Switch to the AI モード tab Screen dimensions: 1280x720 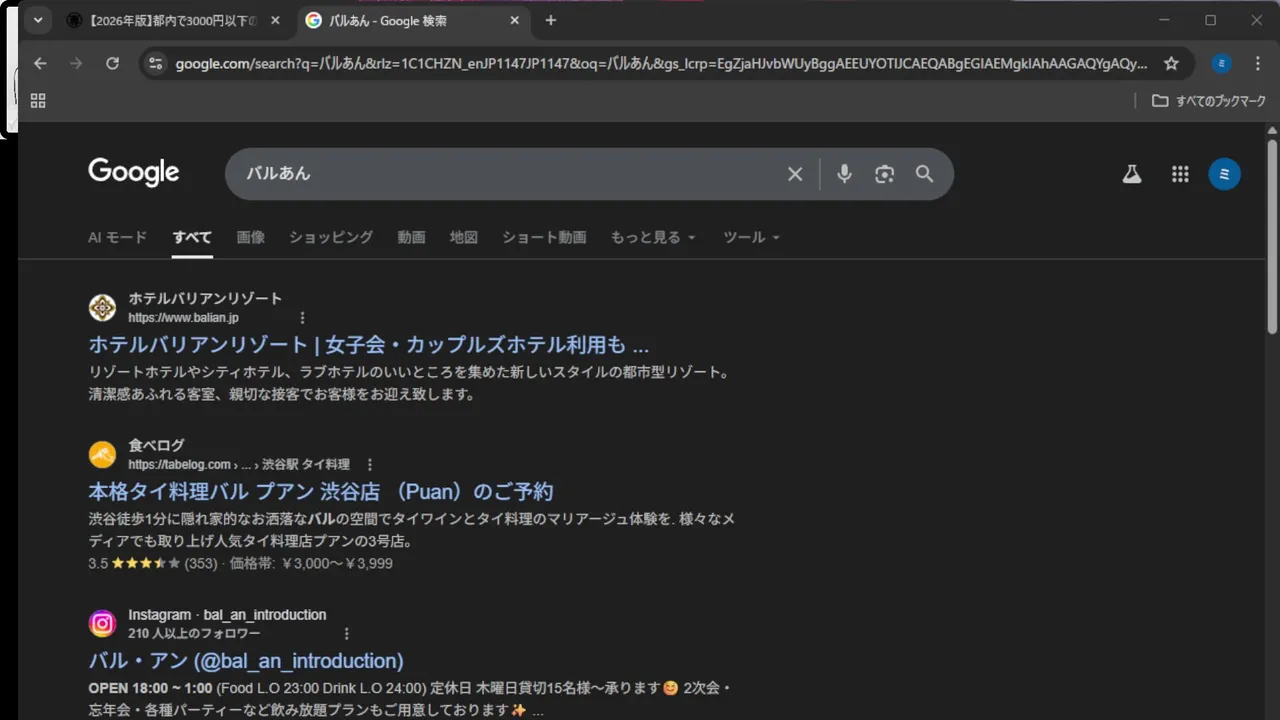(x=117, y=237)
